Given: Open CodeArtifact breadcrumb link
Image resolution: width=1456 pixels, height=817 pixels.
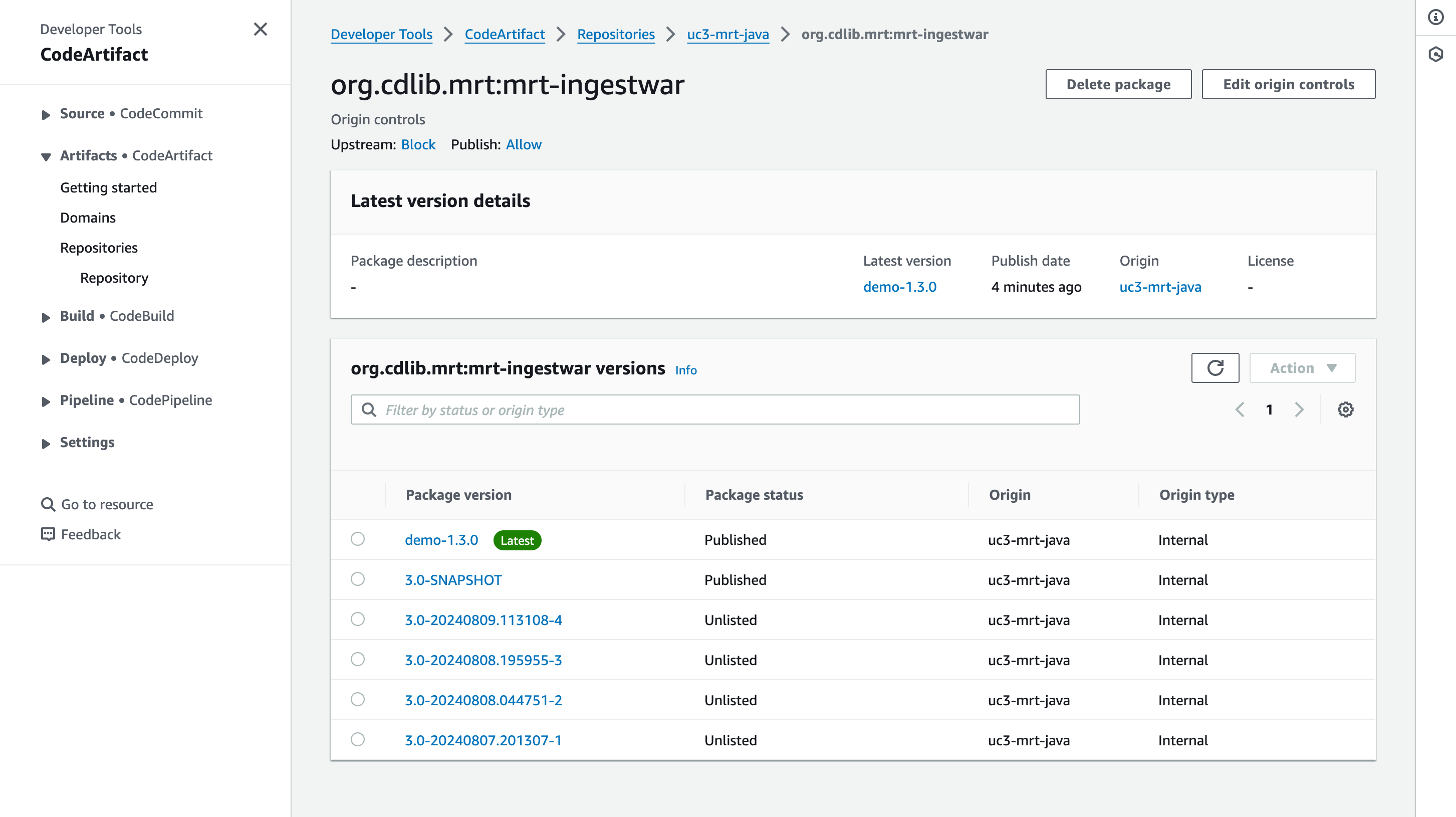Looking at the screenshot, I should point(505,35).
